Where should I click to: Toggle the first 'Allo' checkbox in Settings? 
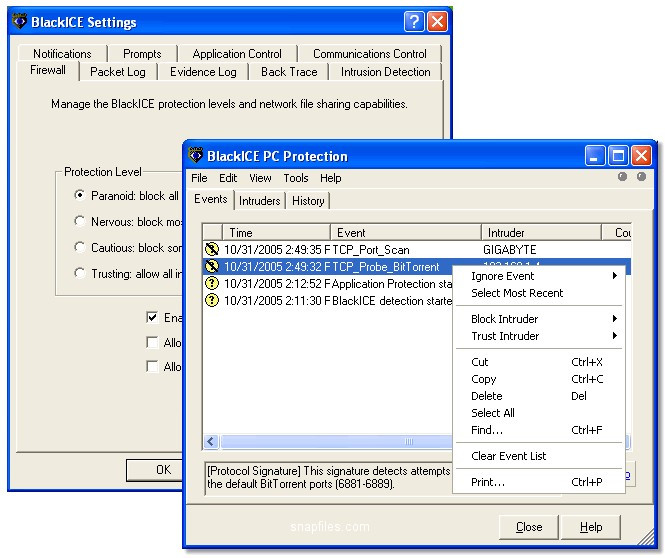tap(152, 342)
